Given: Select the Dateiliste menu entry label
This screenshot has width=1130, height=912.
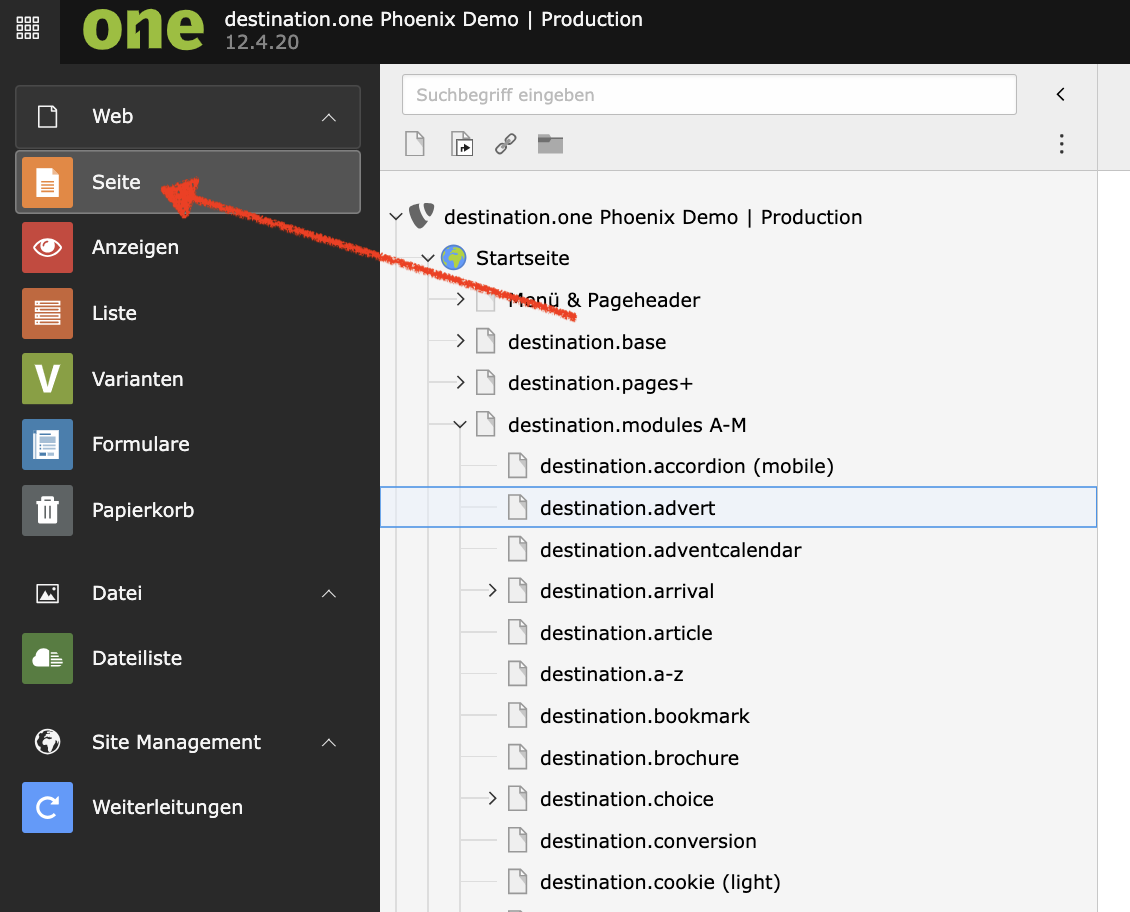Looking at the screenshot, I should (x=137, y=658).
